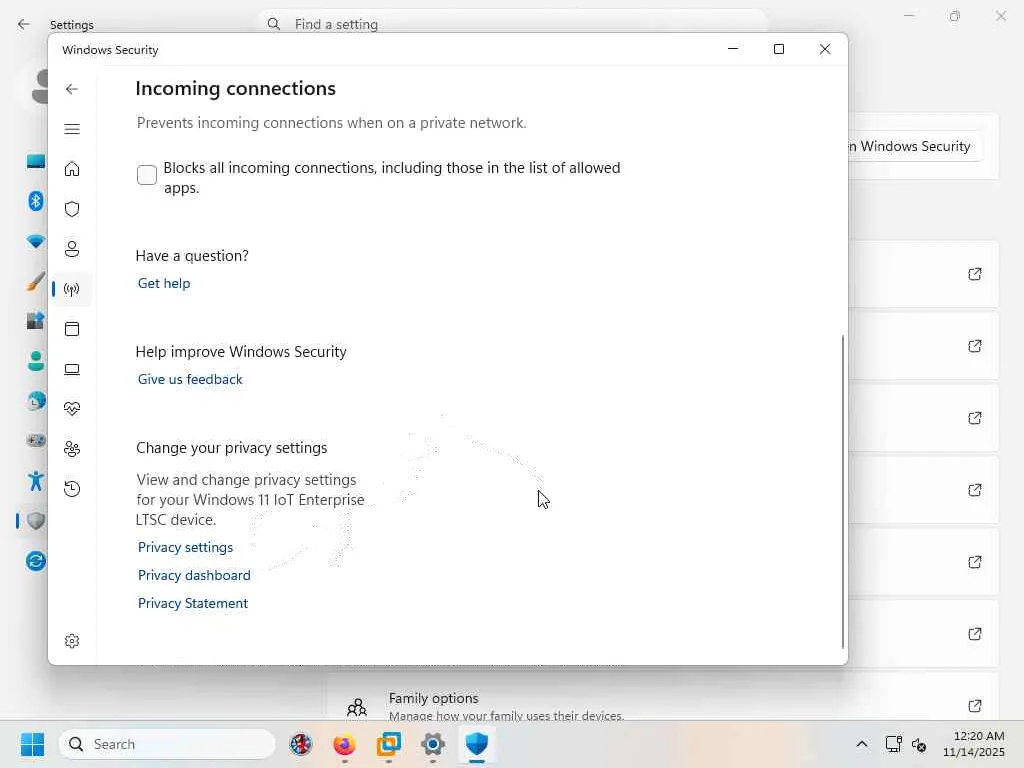Select Network & internet in Settings sidebar
The image size is (1024, 768).
[36, 241]
